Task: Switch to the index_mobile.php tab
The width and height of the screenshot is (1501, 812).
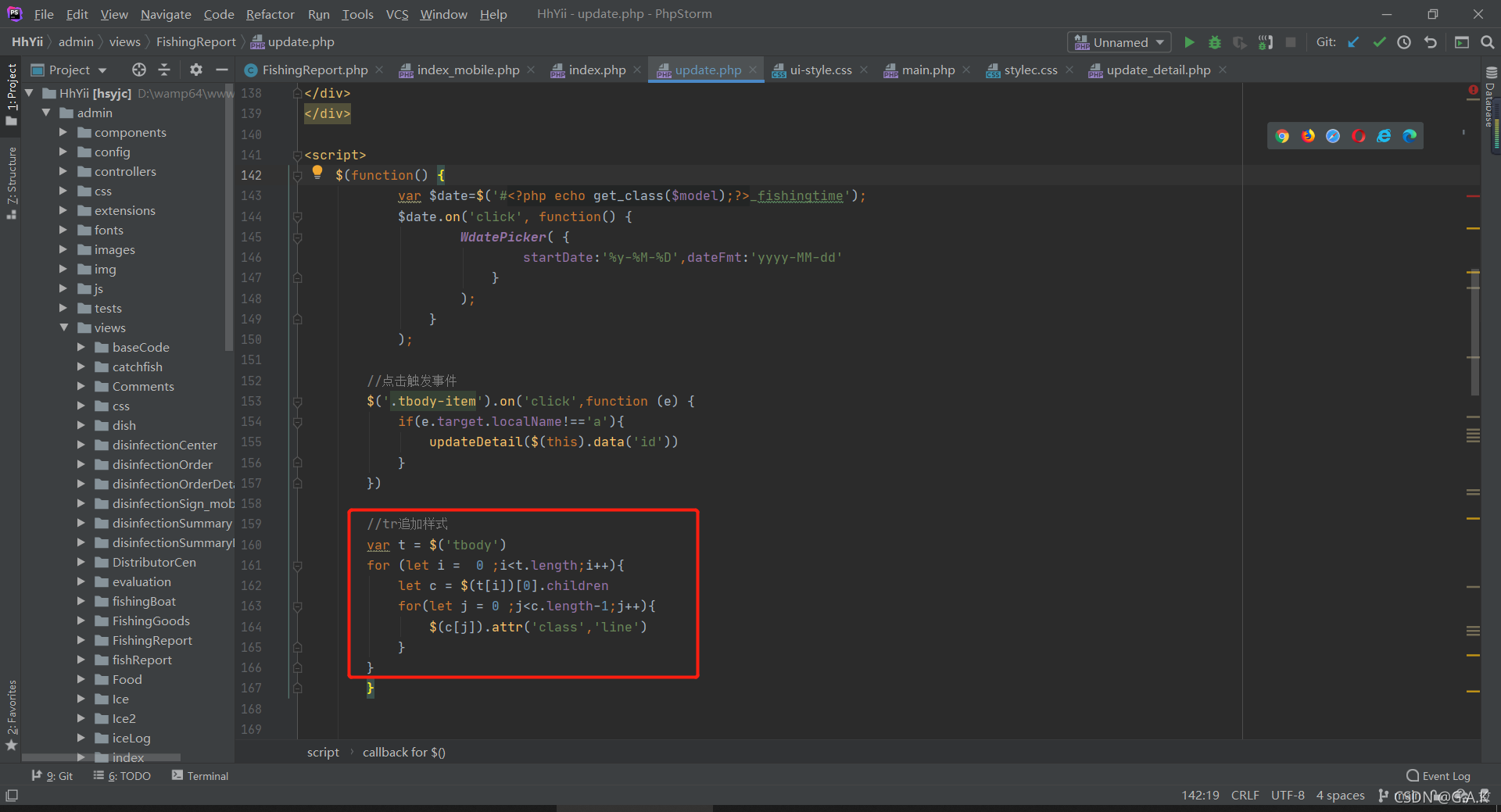Action: click(x=467, y=70)
